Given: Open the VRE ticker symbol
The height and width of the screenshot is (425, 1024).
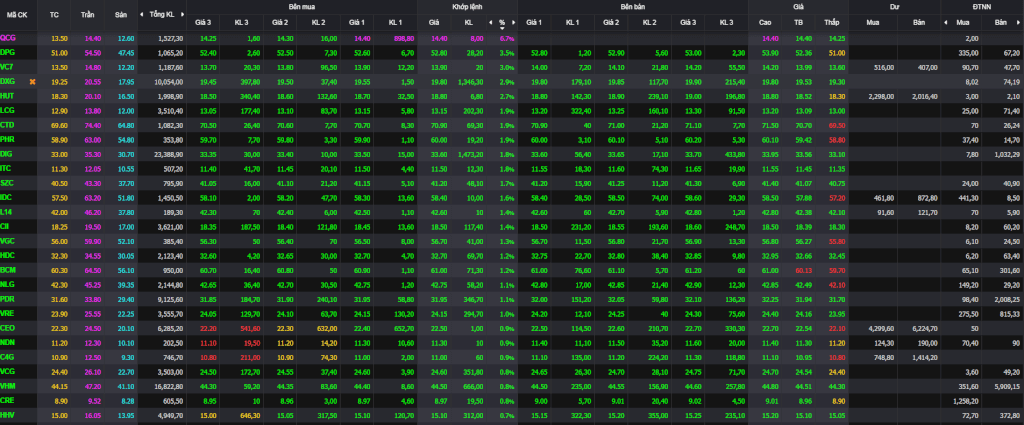Looking at the screenshot, I should [x=8, y=313].
